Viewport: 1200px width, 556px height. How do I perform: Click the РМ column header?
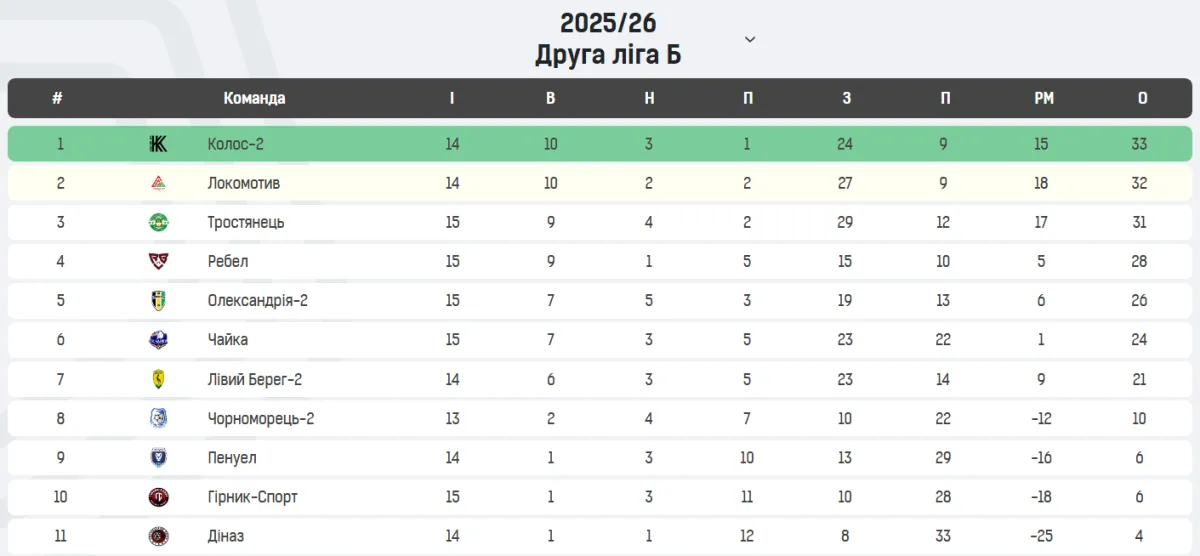point(1044,98)
